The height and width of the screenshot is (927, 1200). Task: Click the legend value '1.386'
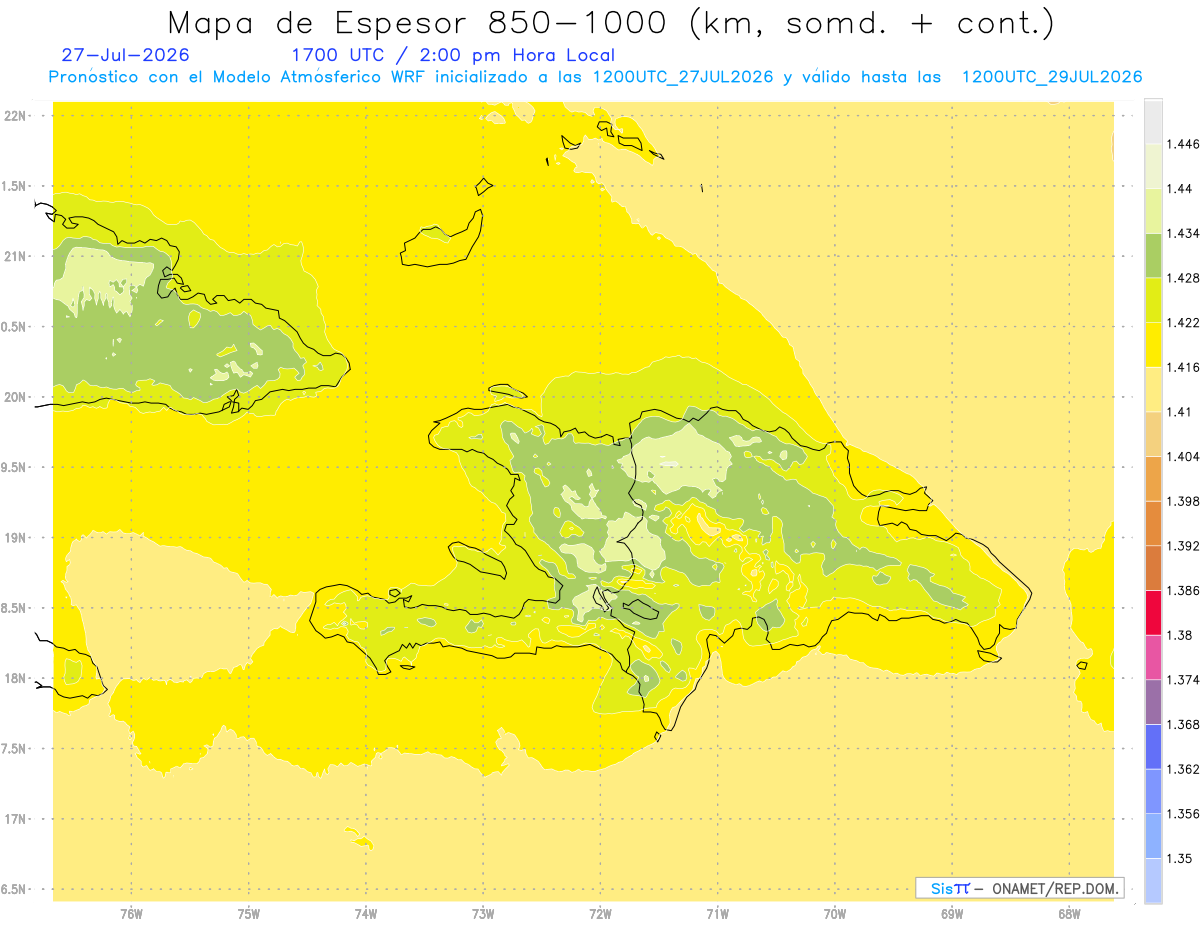(1184, 590)
